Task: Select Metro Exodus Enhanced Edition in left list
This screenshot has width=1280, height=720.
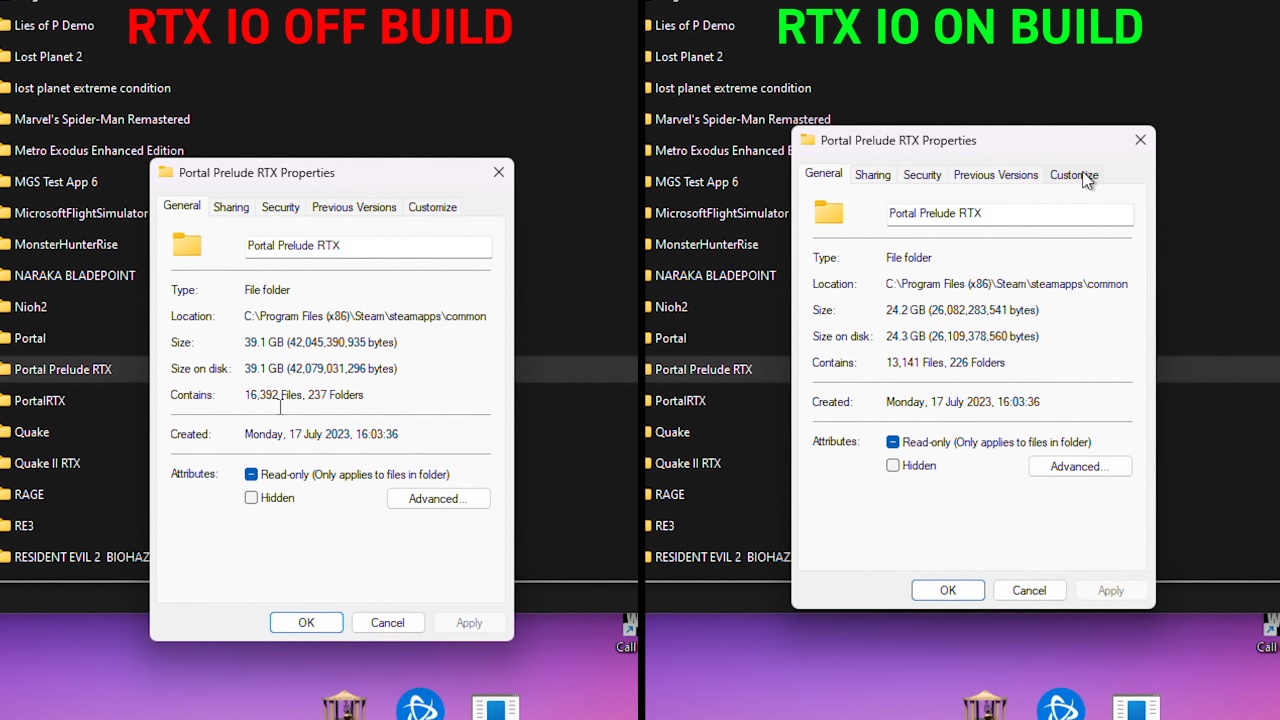Action: pos(99,151)
